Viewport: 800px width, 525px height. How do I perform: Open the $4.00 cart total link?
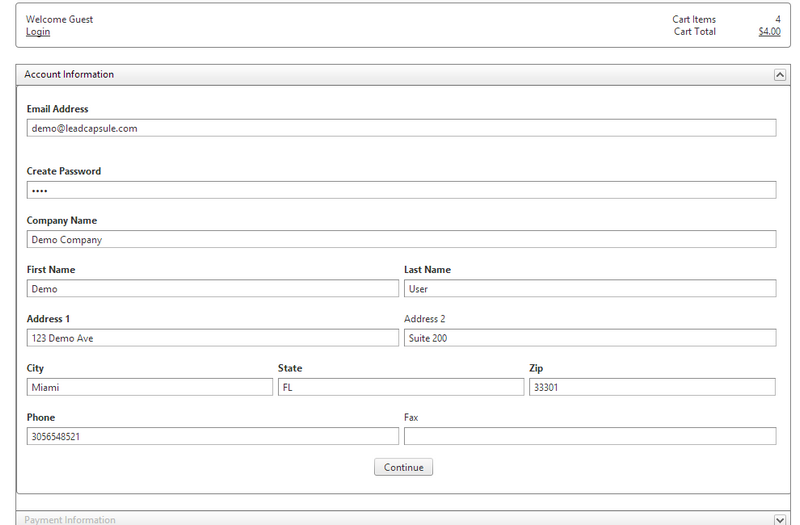tap(769, 32)
